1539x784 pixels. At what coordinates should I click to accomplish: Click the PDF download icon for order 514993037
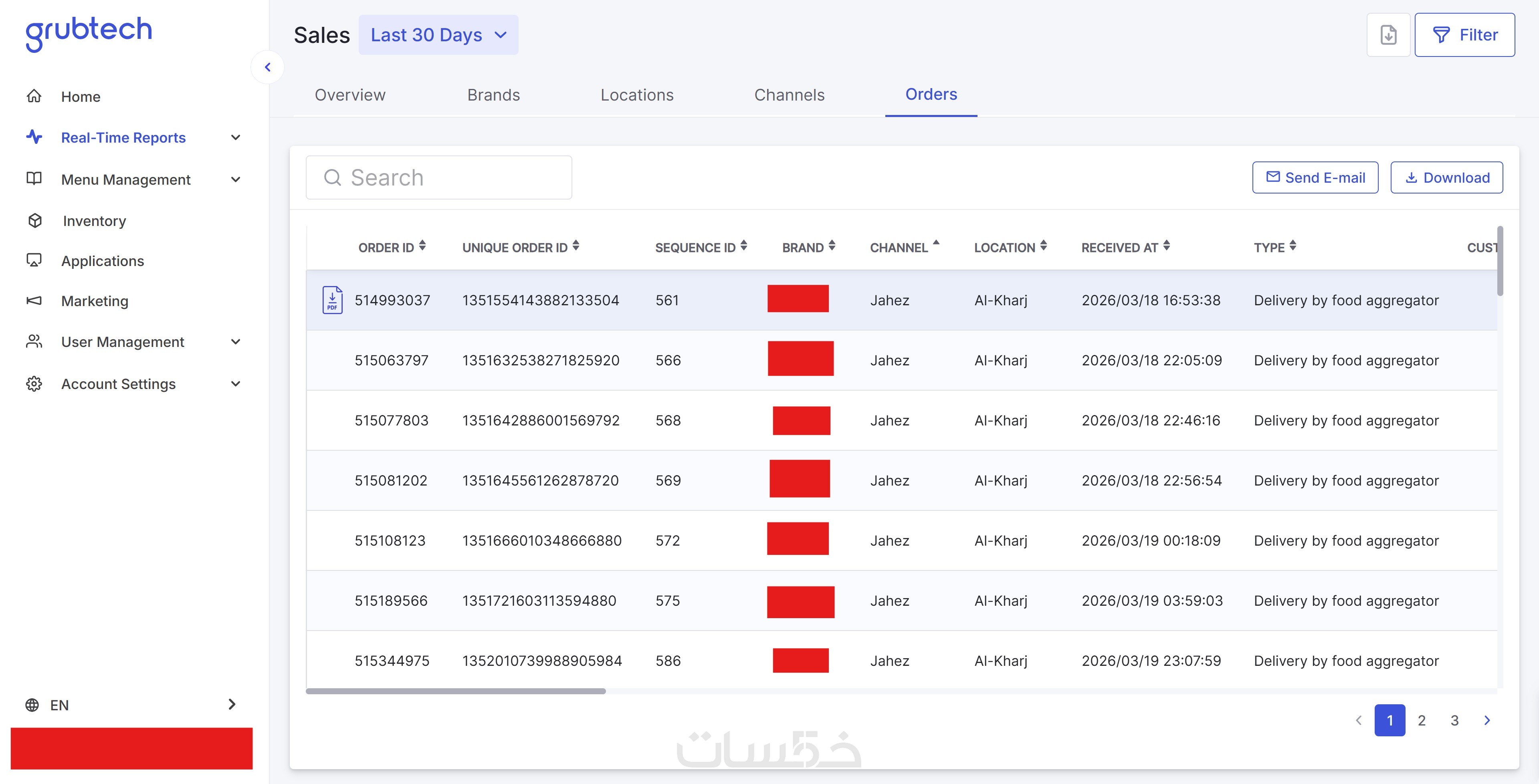pos(332,300)
